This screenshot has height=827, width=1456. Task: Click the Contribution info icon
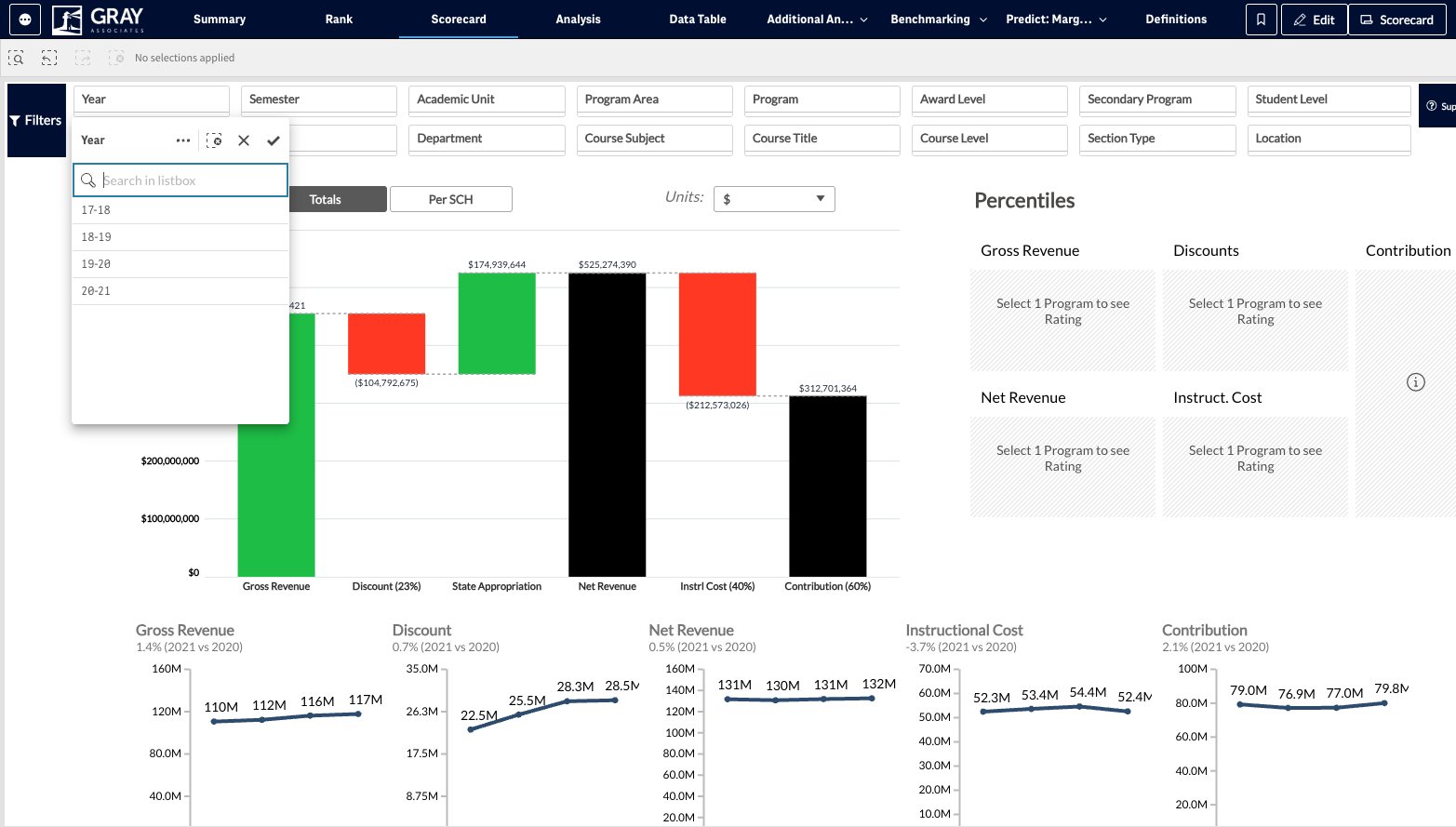click(1416, 382)
